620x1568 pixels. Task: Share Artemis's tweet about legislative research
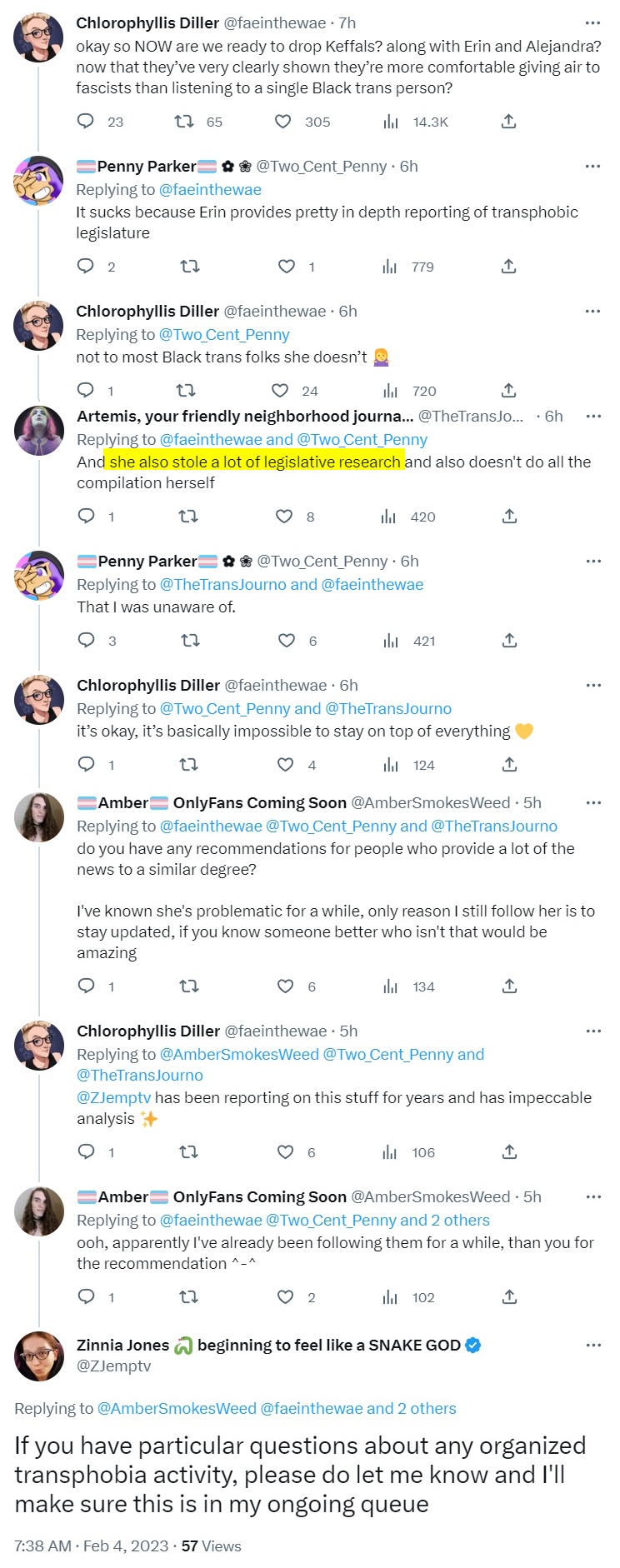coord(509,517)
